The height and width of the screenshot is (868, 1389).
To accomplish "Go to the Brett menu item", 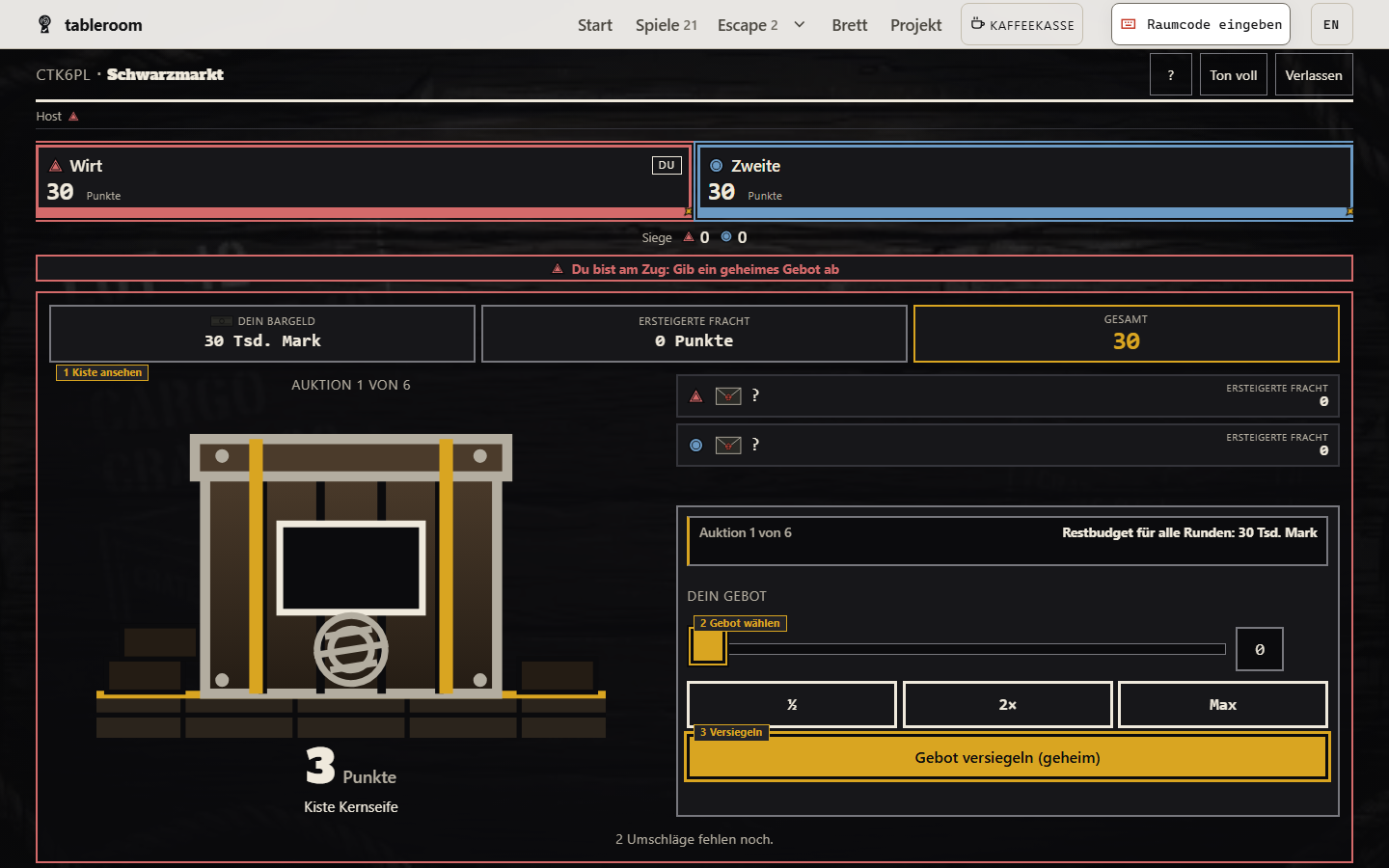I will click(x=850, y=25).
